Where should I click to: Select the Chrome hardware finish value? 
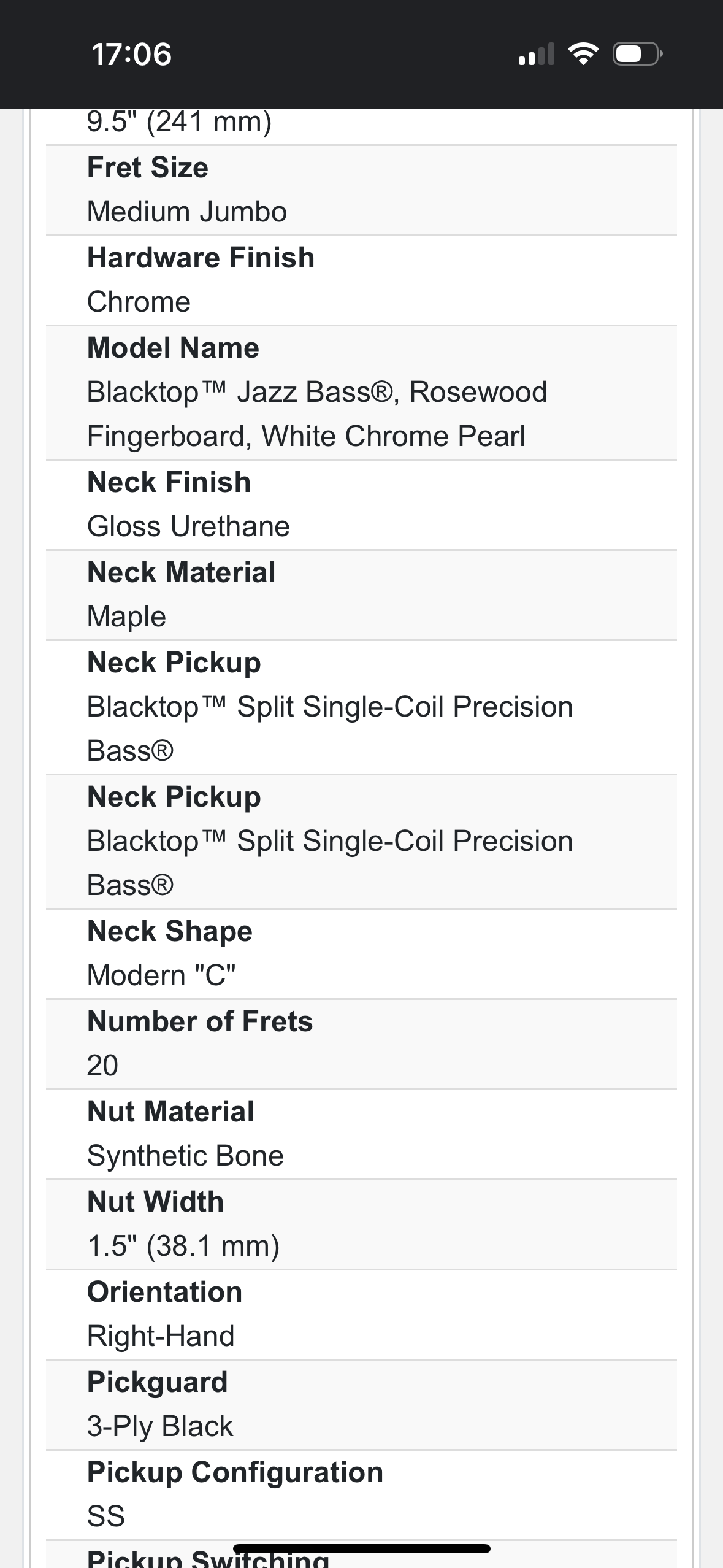click(139, 302)
